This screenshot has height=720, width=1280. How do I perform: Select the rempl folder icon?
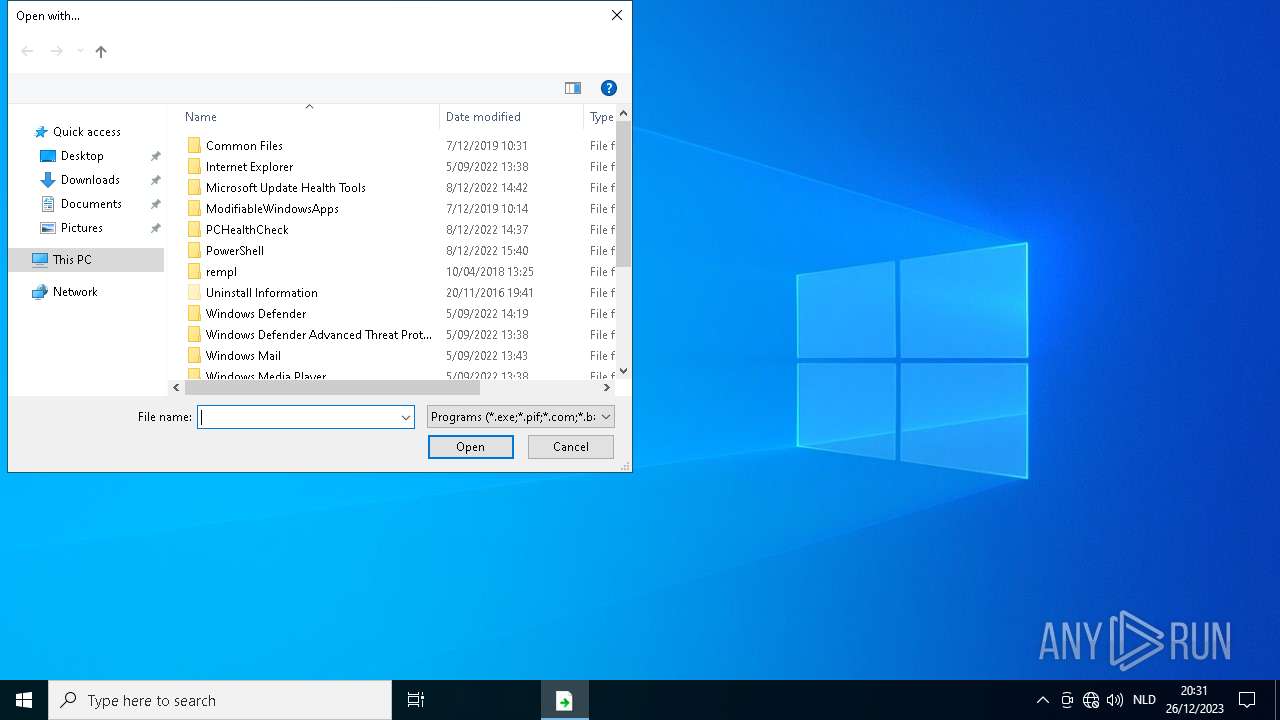[194, 272]
